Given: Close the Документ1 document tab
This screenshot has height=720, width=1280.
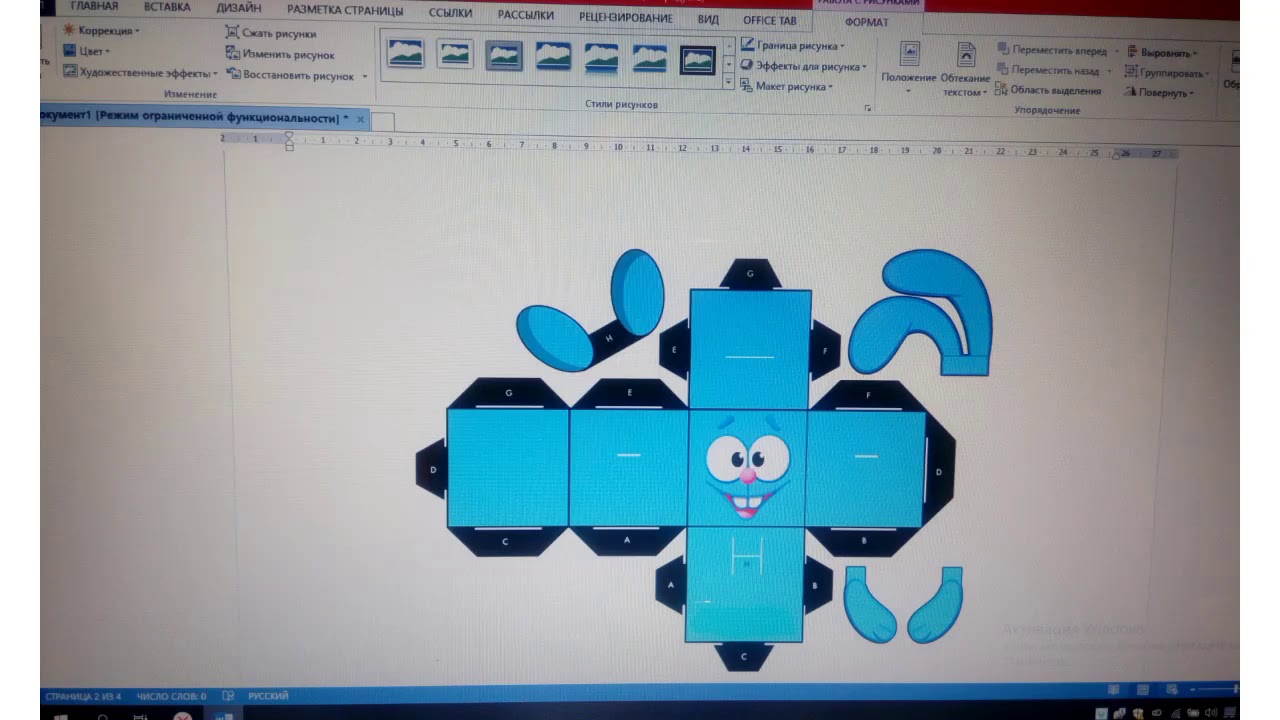Looking at the screenshot, I should pos(360,119).
